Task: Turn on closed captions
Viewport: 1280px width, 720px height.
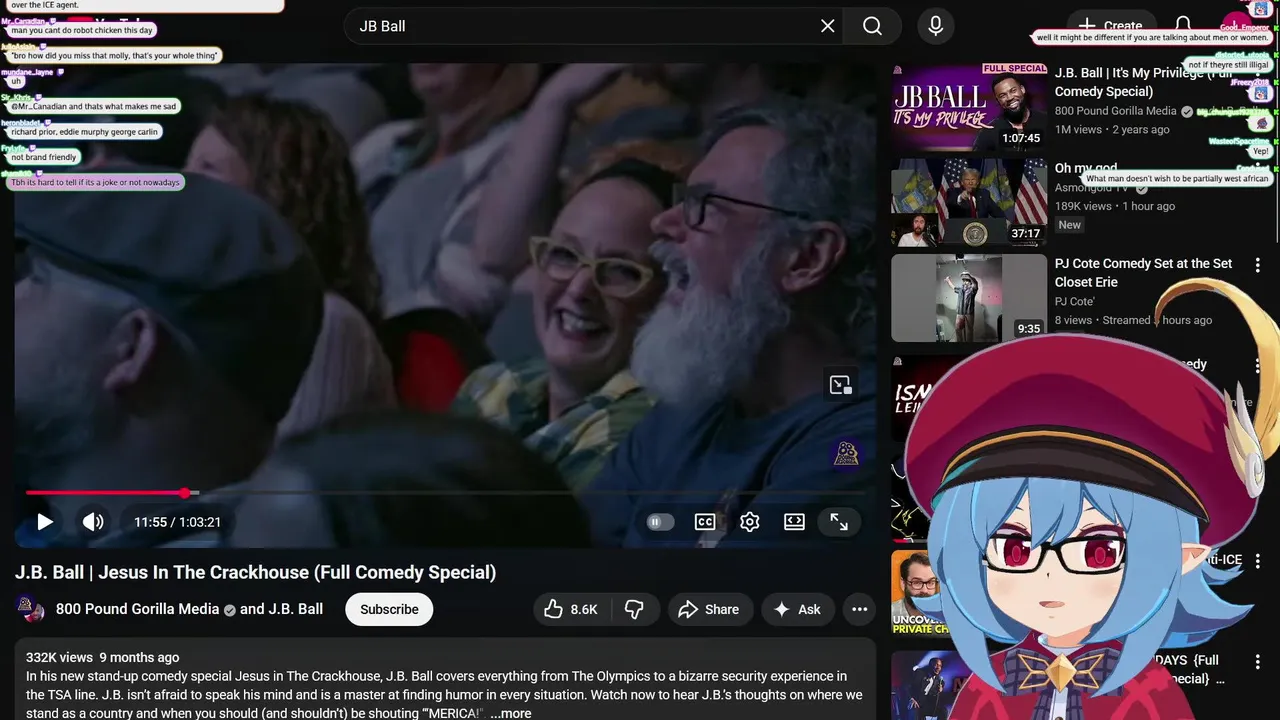Action: point(705,522)
